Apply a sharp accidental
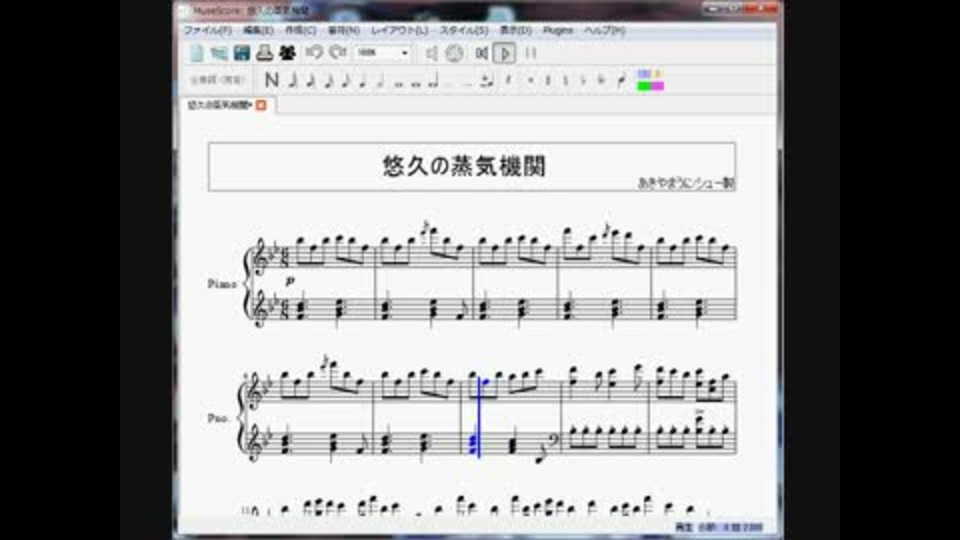This screenshot has height=540, width=960. 548,80
